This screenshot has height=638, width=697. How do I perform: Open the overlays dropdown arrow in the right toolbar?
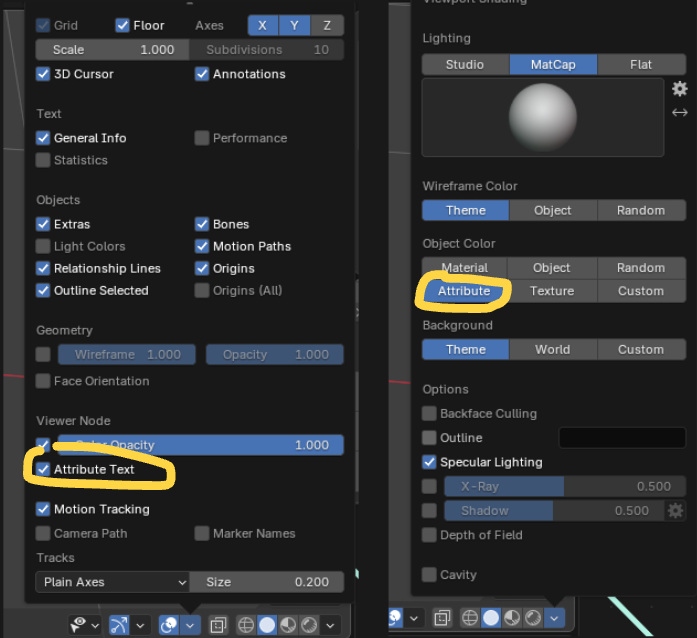tap(414, 618)
